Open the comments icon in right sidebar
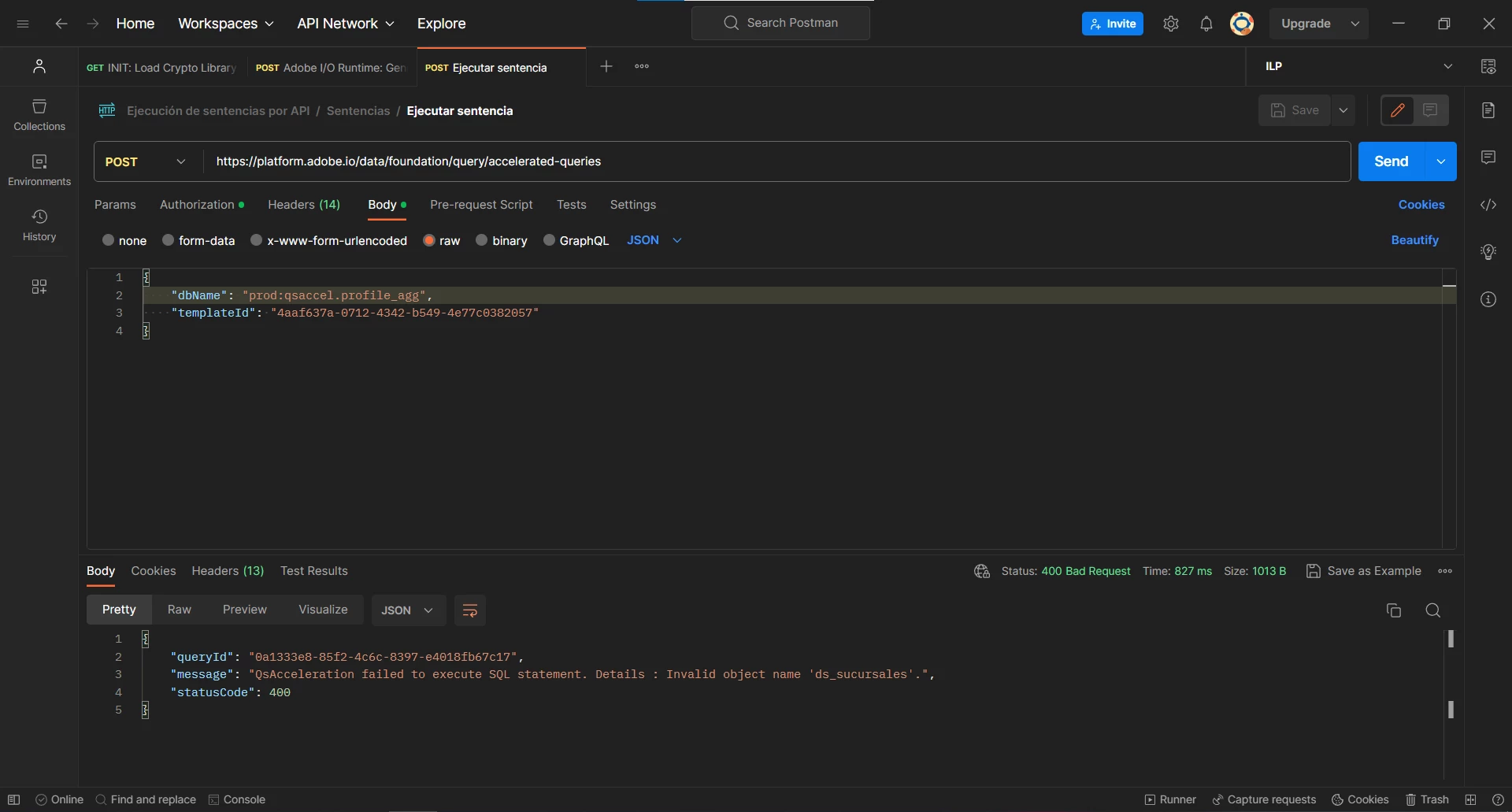The image size is (1512, 812). pos(1488,158)
